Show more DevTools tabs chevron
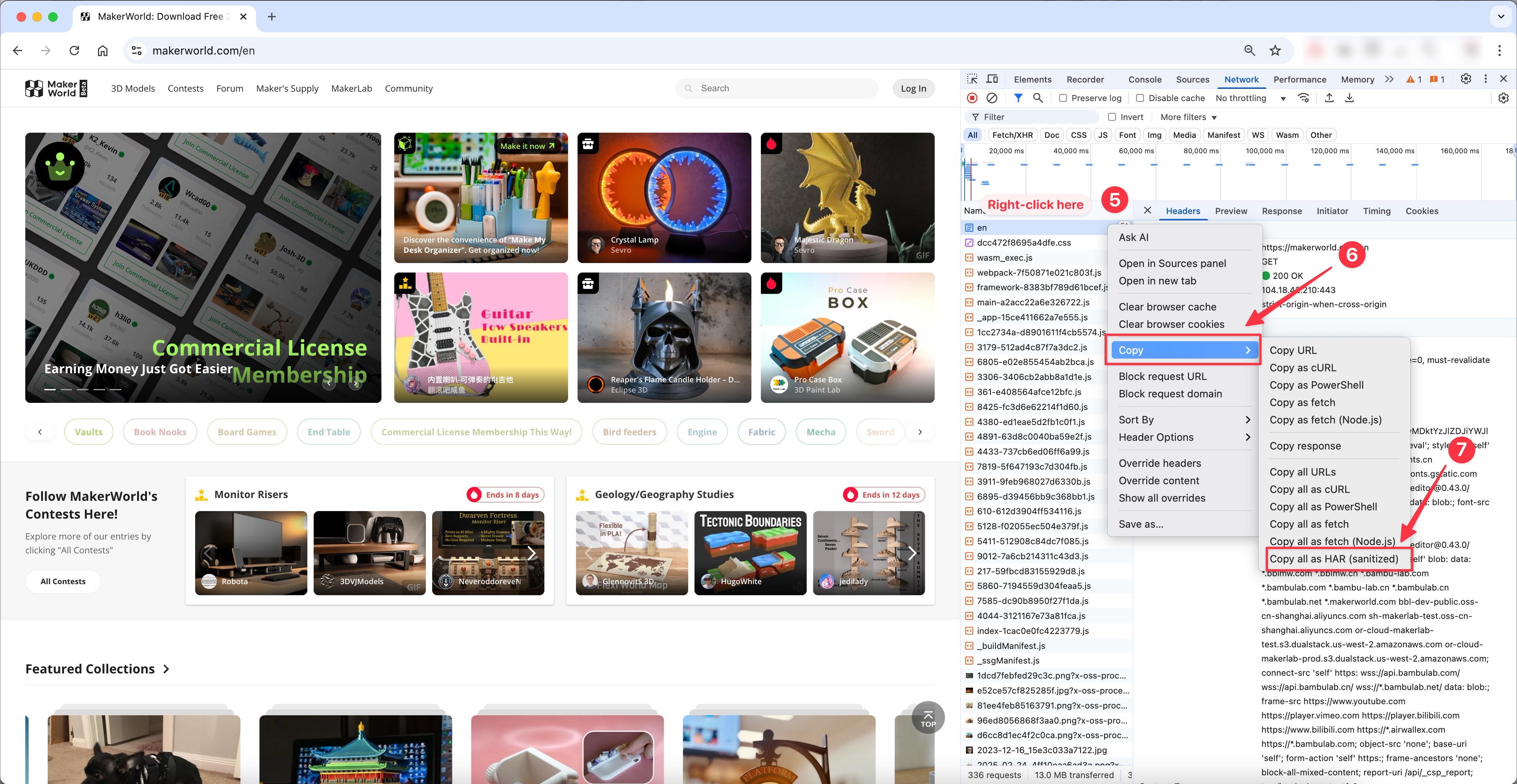 coord(1389,79)
